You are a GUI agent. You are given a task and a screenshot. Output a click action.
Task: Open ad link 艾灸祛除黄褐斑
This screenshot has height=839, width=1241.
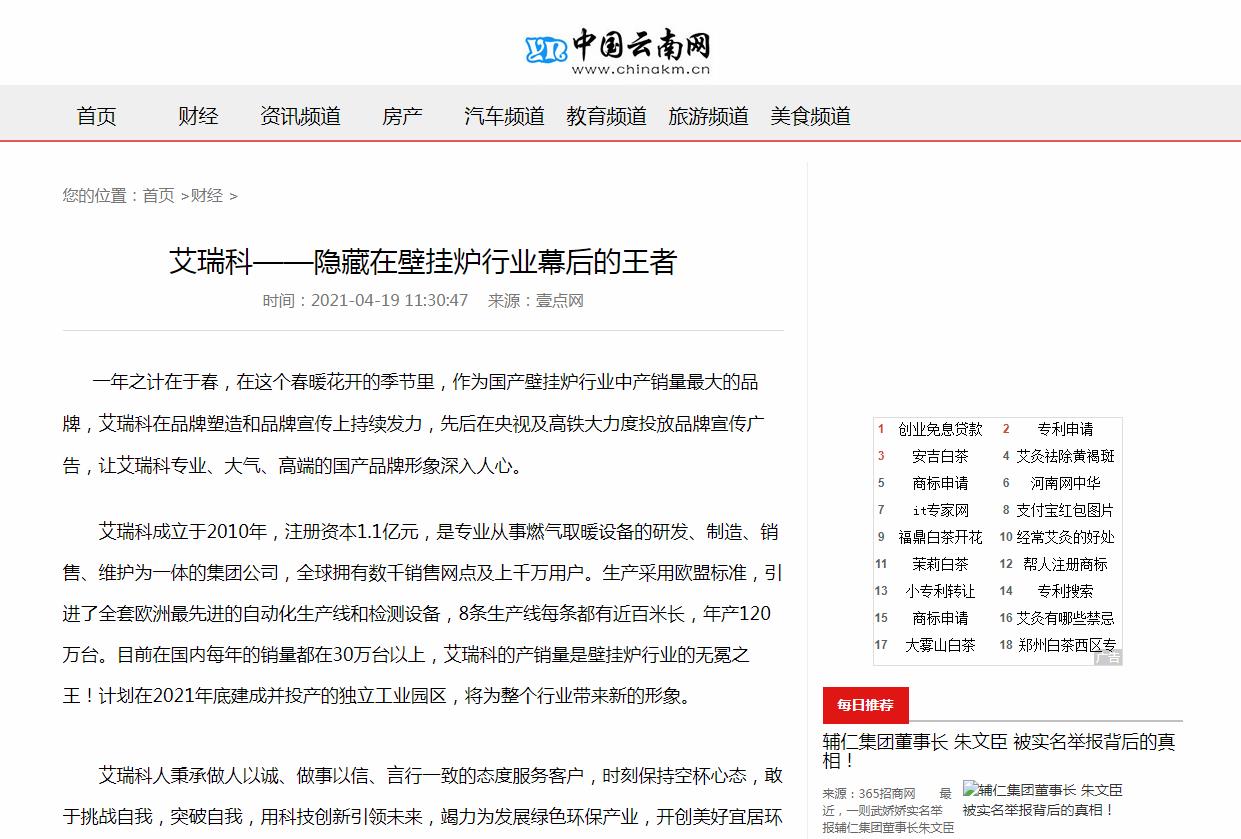click(x=1065, y=456)
